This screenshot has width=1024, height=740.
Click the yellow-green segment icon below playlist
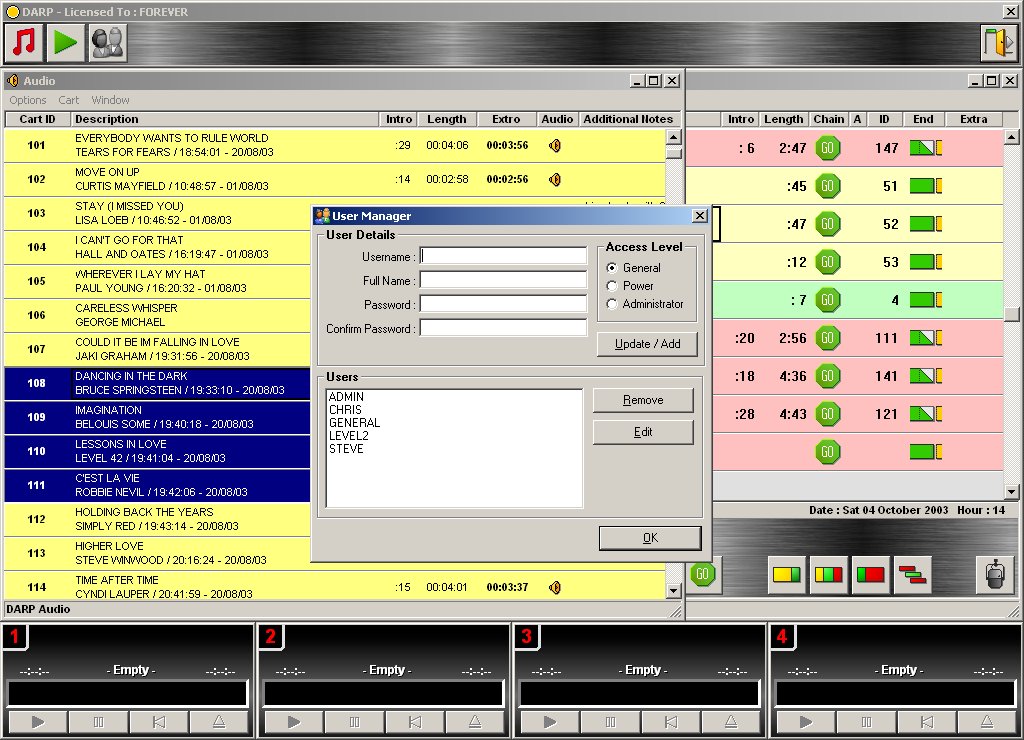point(787,575)
